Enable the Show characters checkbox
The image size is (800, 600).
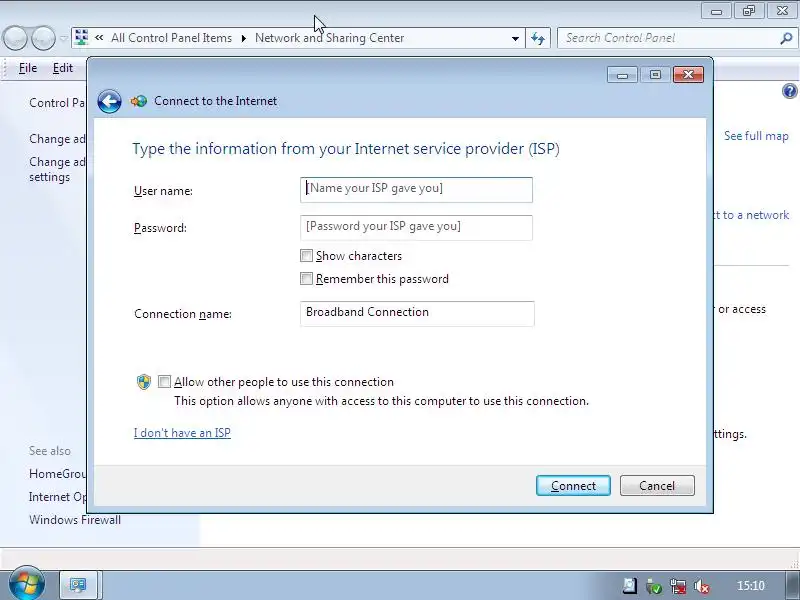(x=306, y=256)
